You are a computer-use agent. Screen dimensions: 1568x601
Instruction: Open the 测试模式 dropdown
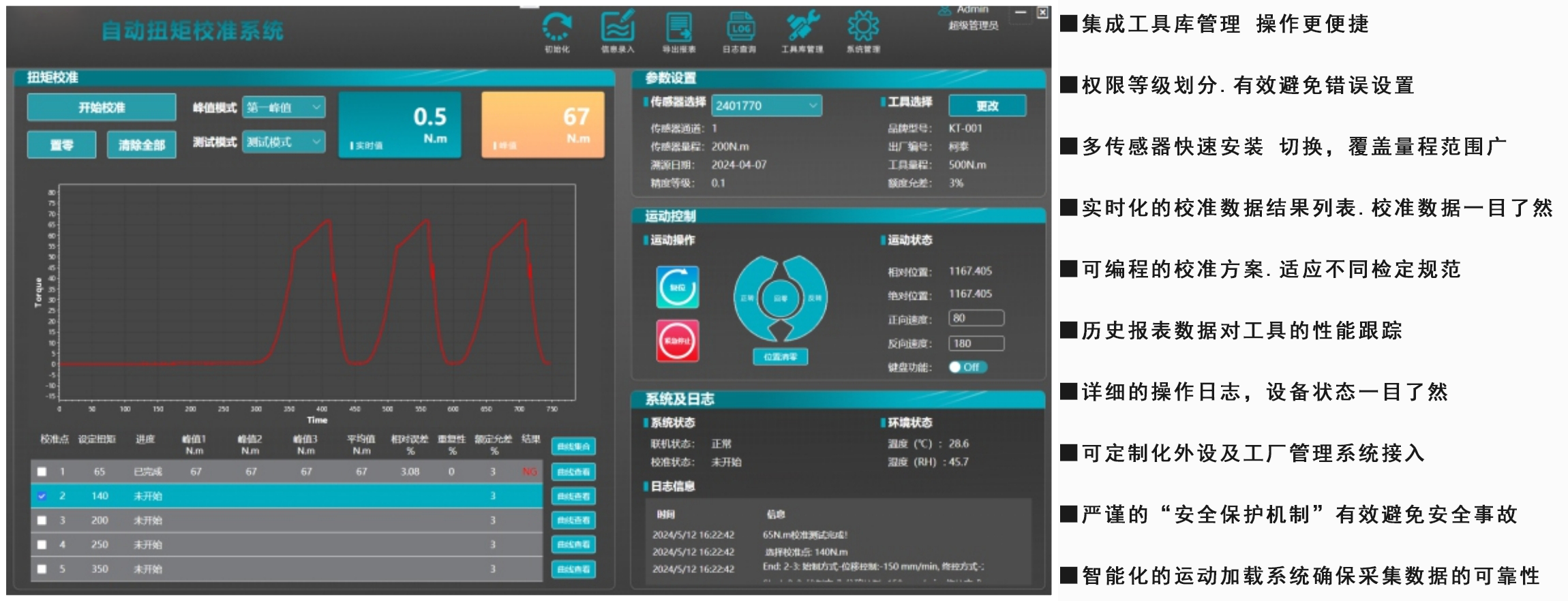(x=284, y=142)
